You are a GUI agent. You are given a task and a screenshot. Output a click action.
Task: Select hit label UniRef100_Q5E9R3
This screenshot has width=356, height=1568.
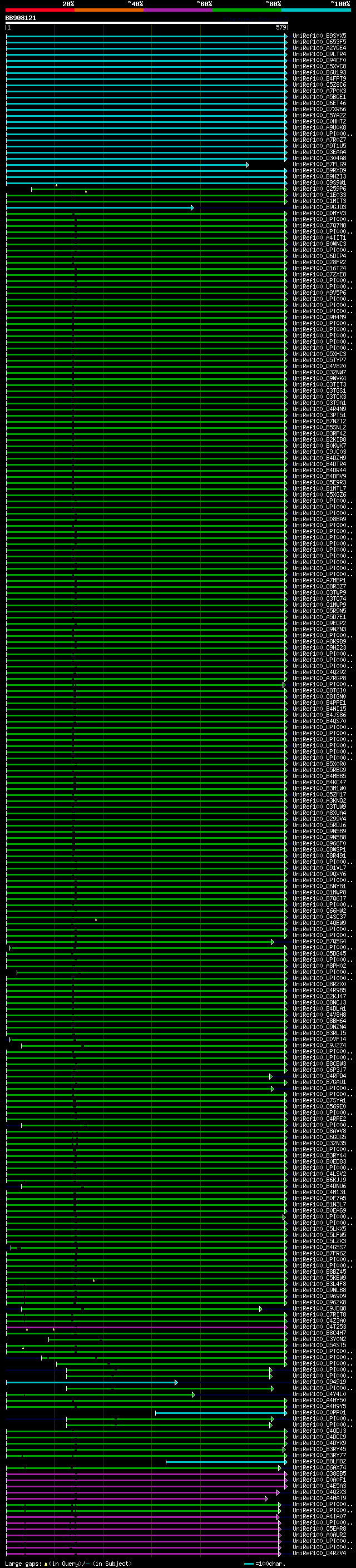coord(319,483)
